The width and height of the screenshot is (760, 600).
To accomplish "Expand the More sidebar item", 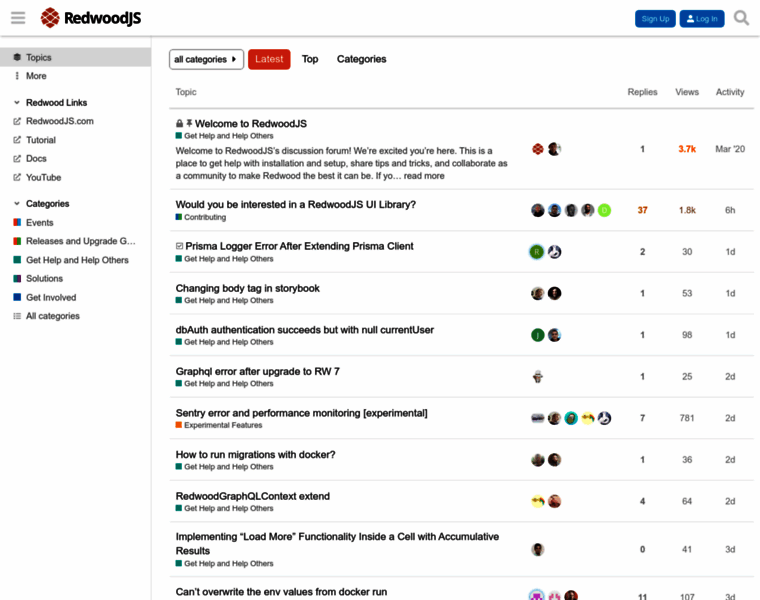I will pyautogui.click(x=36, y=76).
